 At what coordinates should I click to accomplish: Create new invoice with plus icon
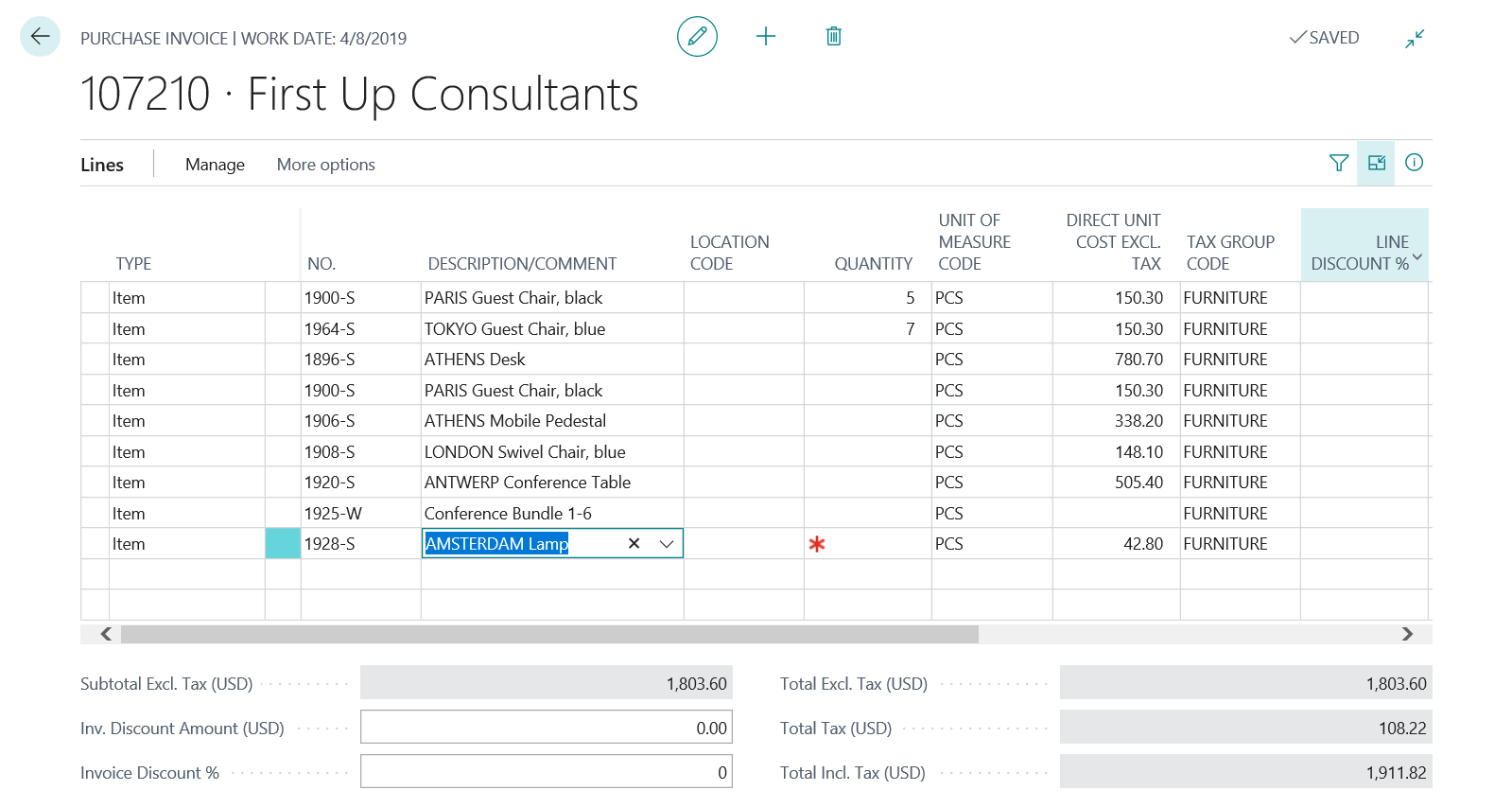tap(766, 37)
